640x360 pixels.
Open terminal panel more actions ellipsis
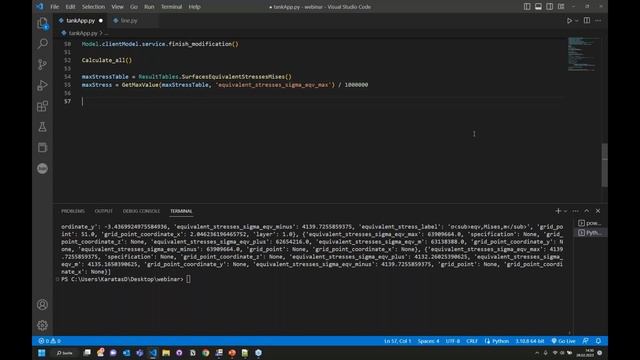(576, 211)
